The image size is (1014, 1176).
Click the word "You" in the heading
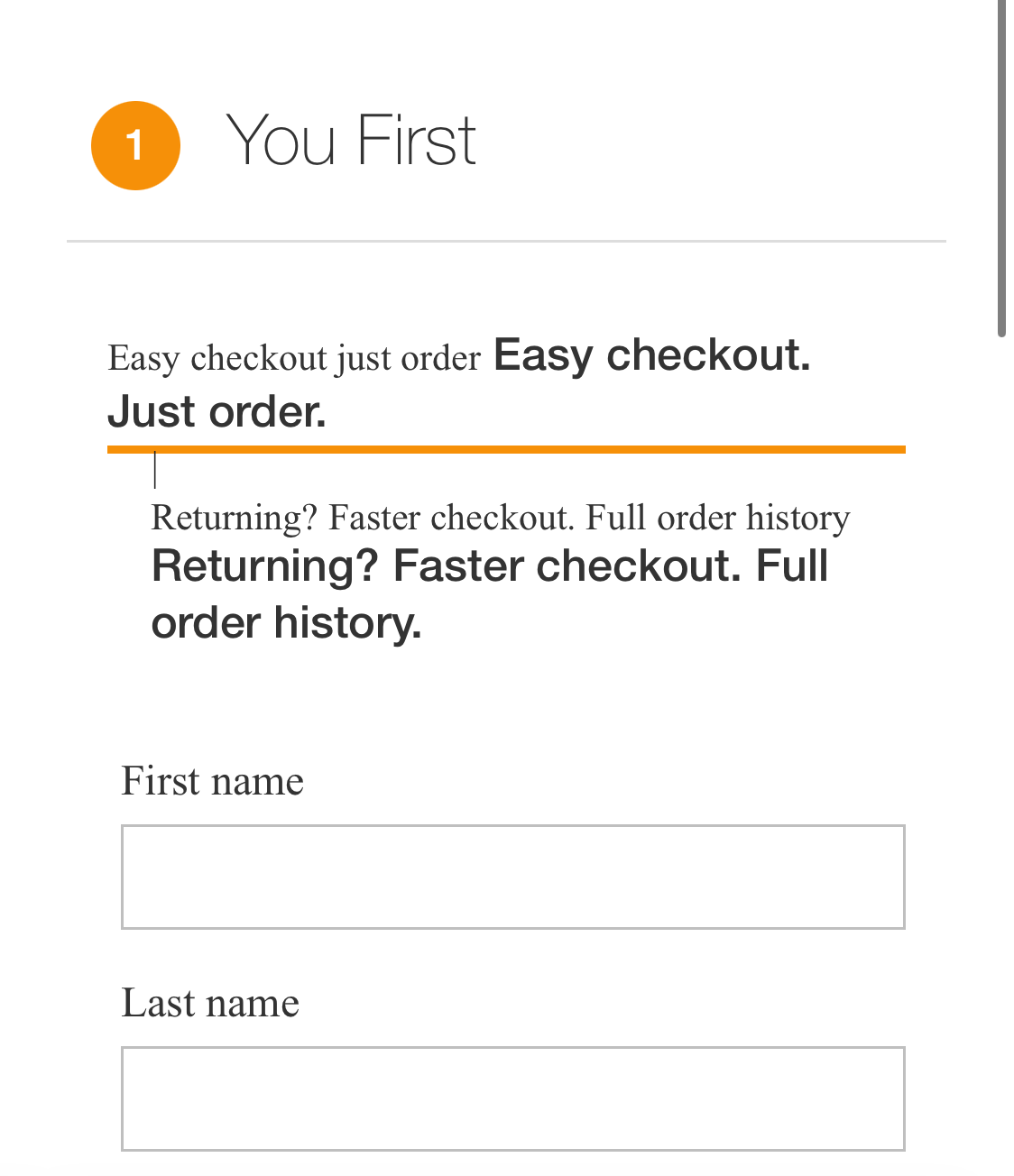point(281,142)
